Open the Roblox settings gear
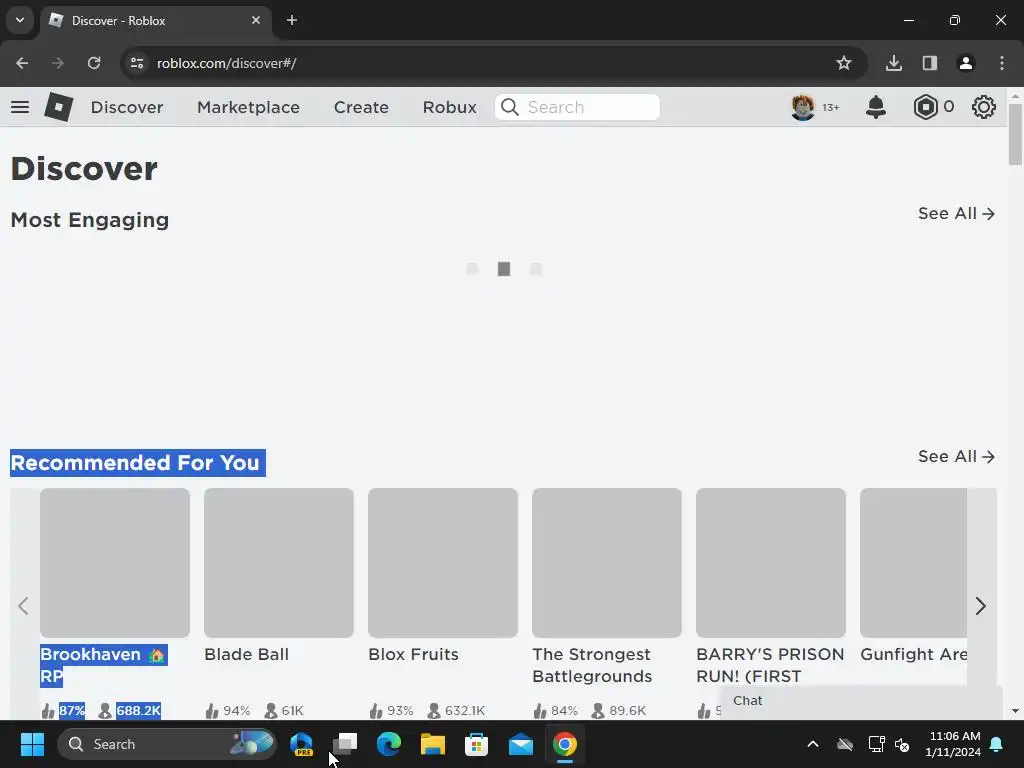Image resolution: width=1024 pixels, height=768 pixels. click(x=984, y=107)
